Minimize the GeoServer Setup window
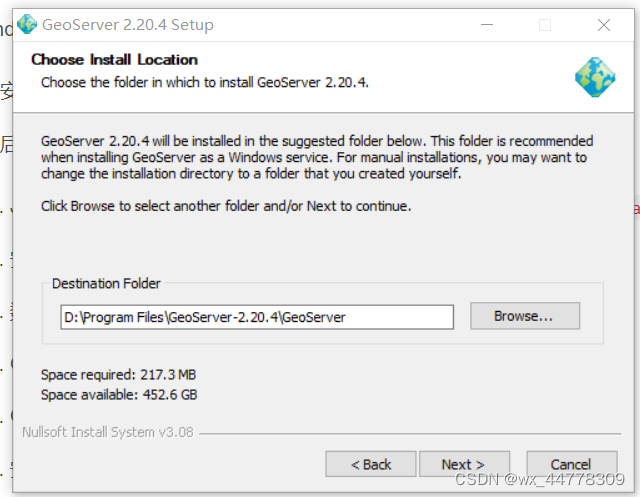This screenshot has height=497, width=640. coord(487,25)
